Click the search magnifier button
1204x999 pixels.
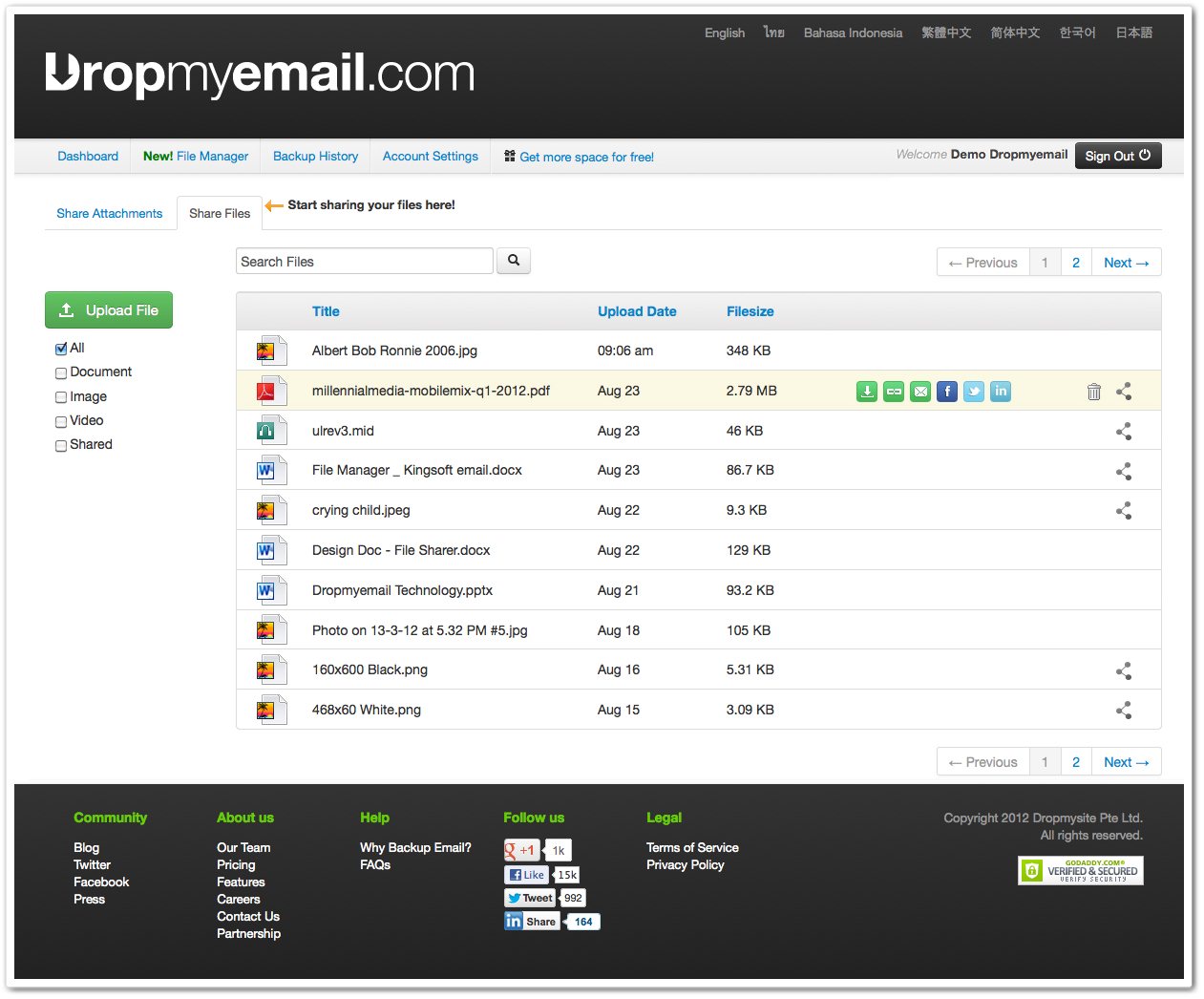(x=514, y=261)
